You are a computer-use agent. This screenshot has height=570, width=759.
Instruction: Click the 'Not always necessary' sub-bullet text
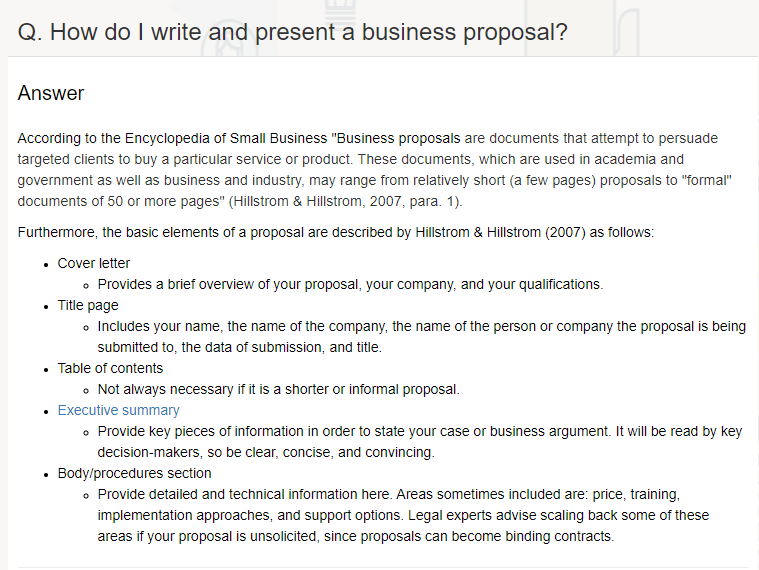[279, 390]
